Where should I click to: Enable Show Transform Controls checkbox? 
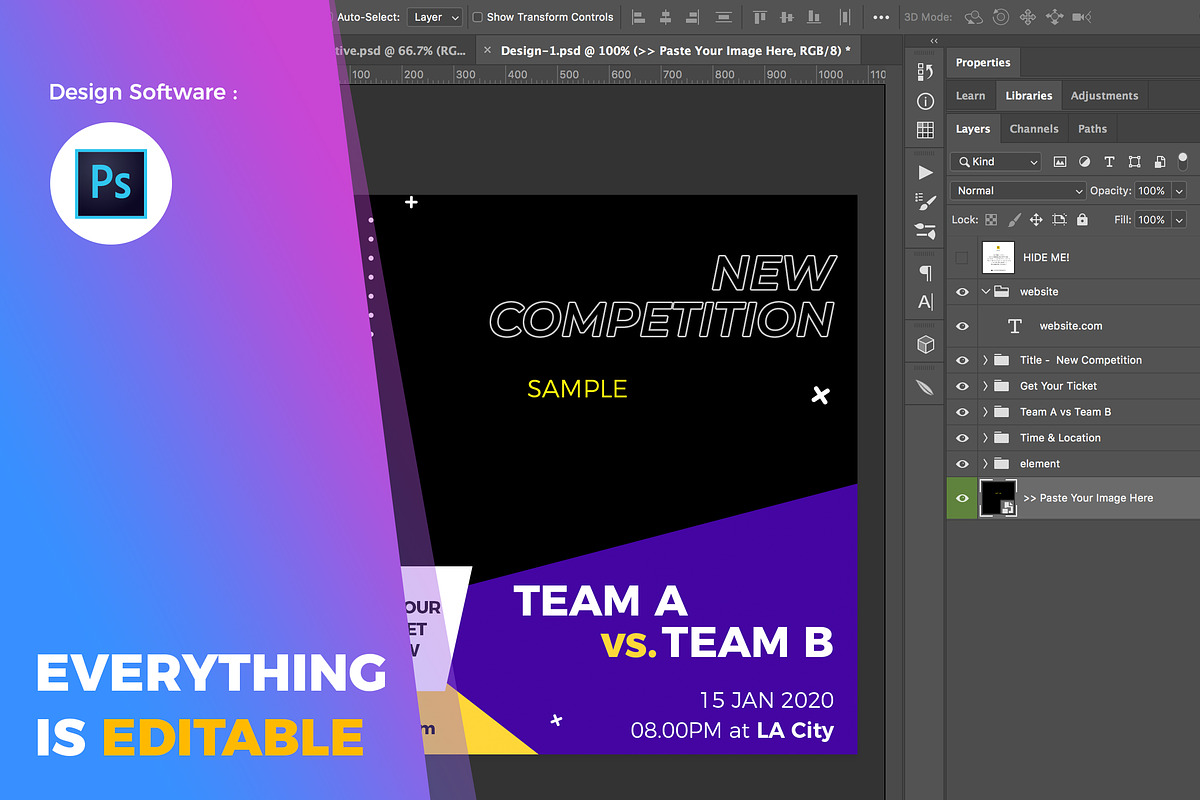(x=477, y=17)
